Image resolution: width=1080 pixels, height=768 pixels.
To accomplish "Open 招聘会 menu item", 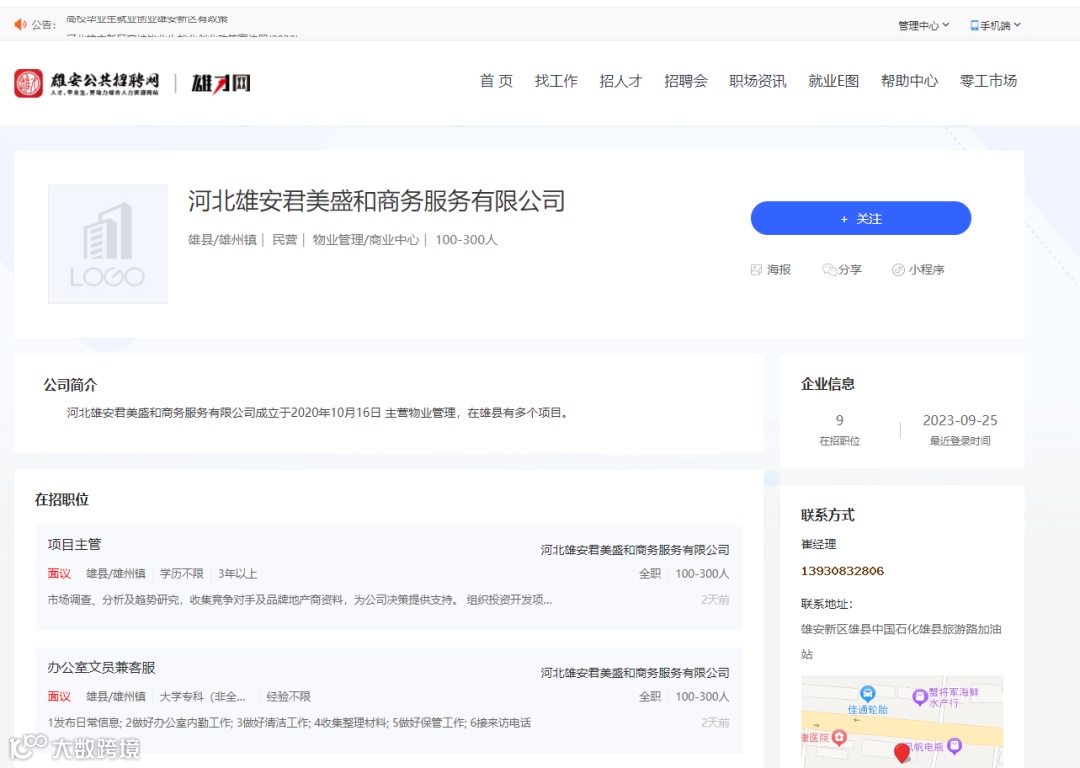I will (685, 81).
